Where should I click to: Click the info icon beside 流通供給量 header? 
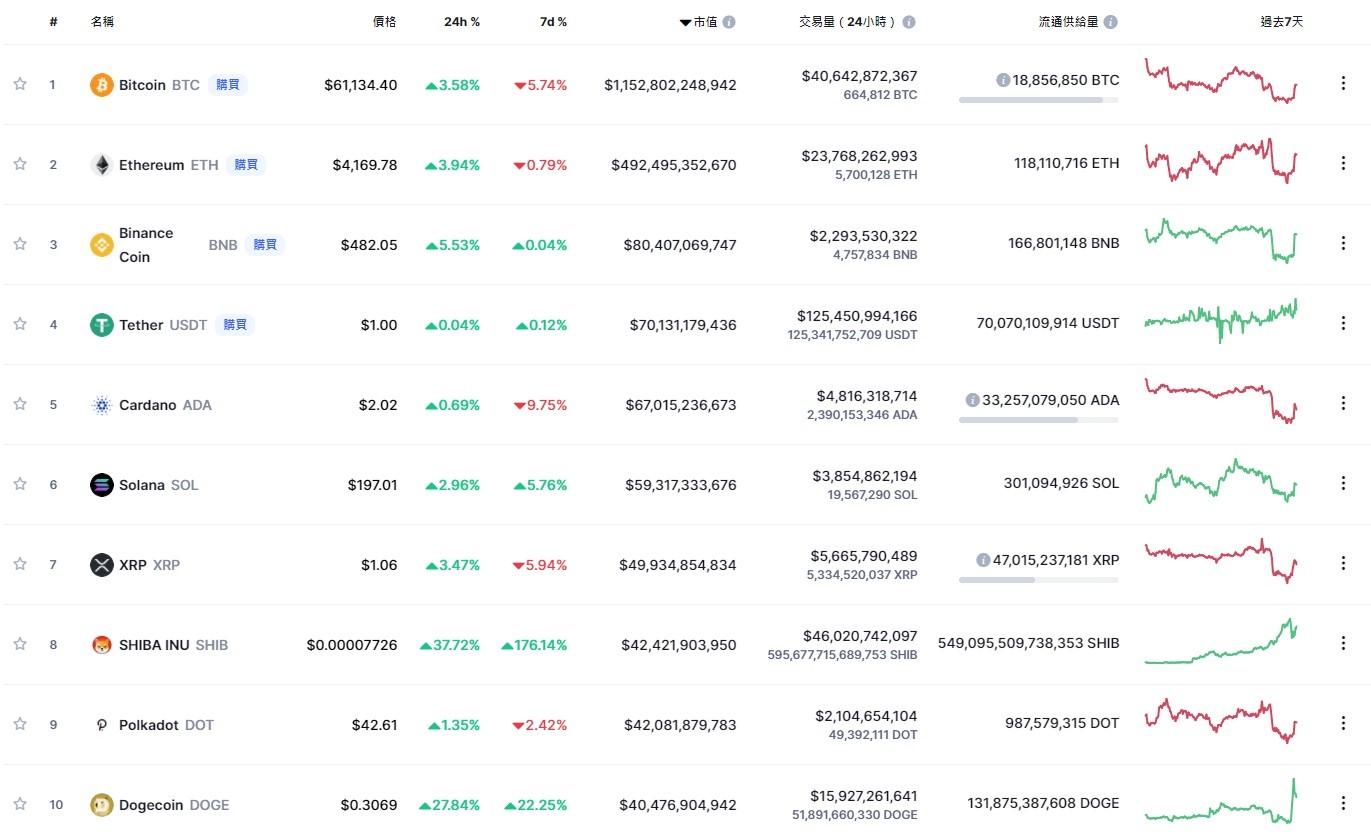1111,22
